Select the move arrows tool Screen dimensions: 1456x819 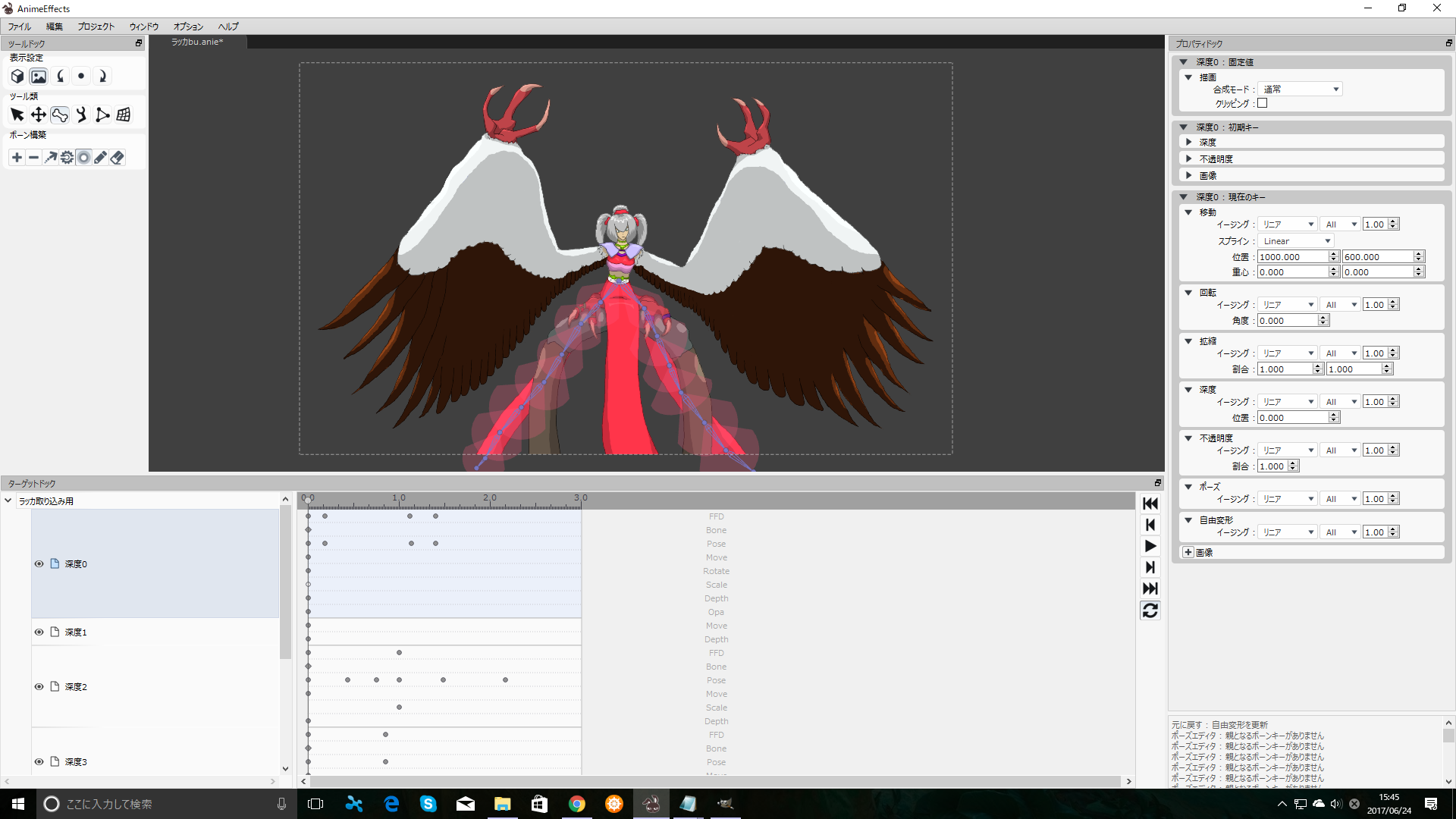tap(39, 115)
